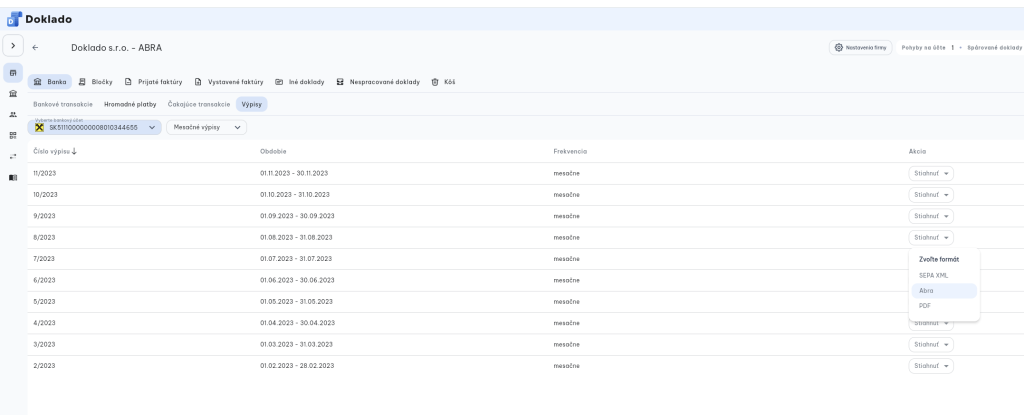Image resolution: width=1024 pixels, height=415 pixels.
Task: Choose PDF format from menu
Action: (944, 306)
